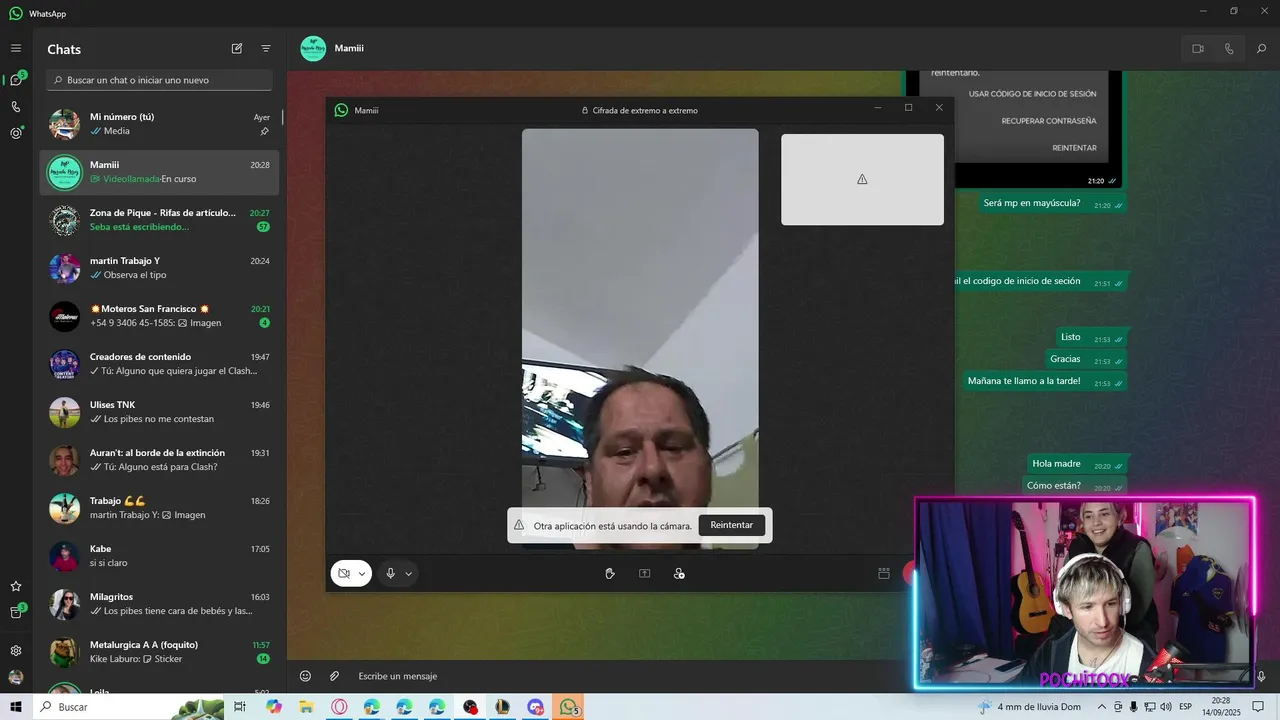Mute the microphone in the call
The height and width of the screenshot is (720, 1280).
point(390,573)
